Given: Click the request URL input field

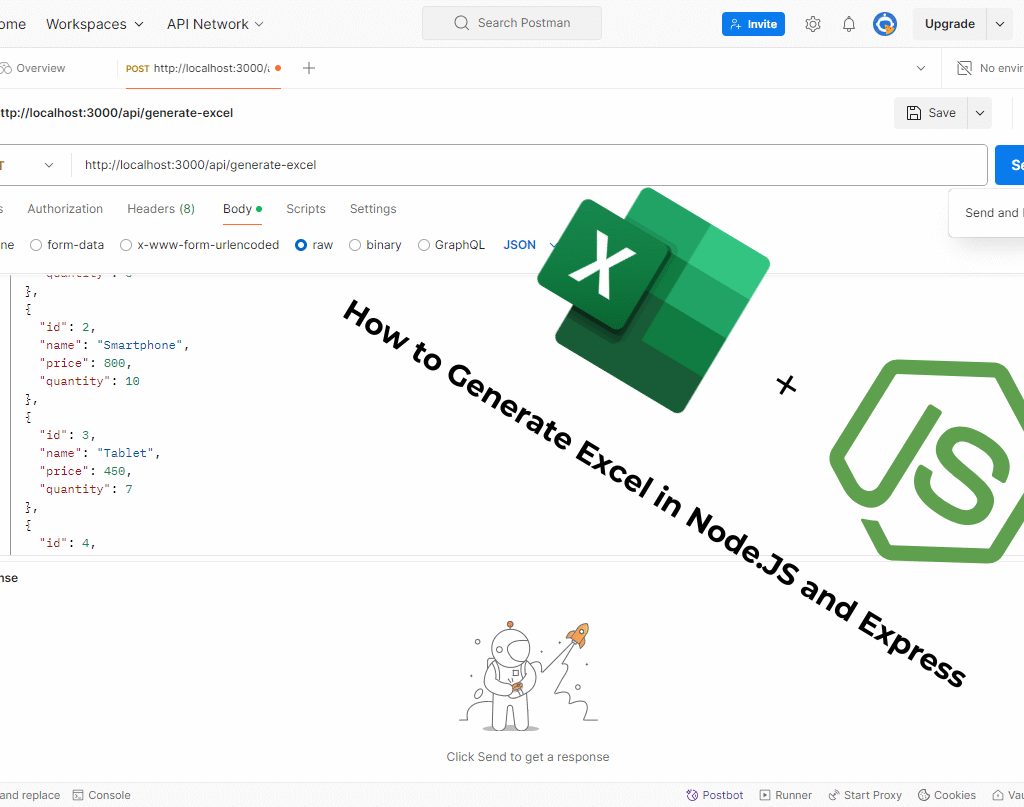Looking at the screenshot, I should tap(529, 165).
